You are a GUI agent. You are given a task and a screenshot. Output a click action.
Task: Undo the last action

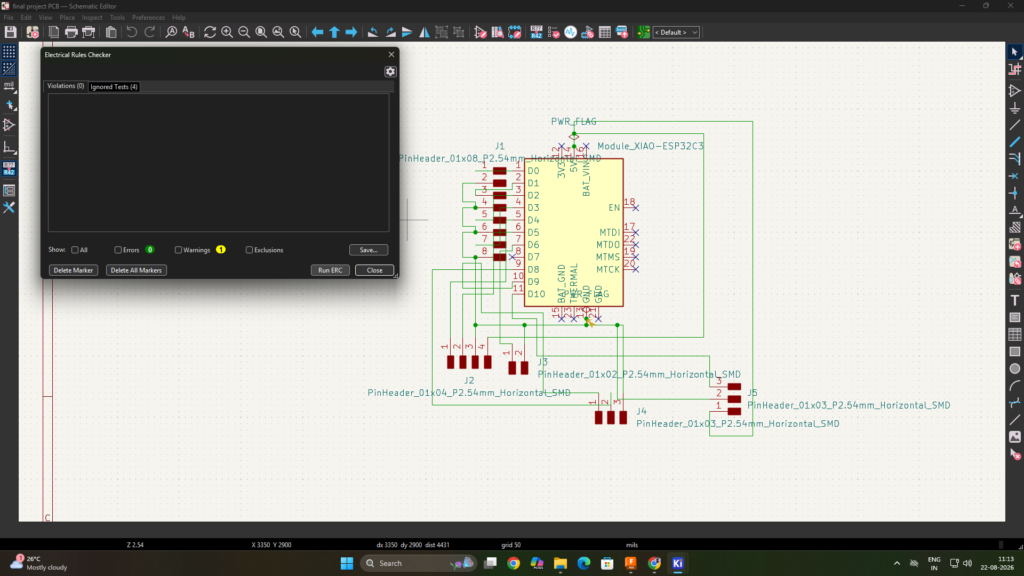[x=132, y=32]
